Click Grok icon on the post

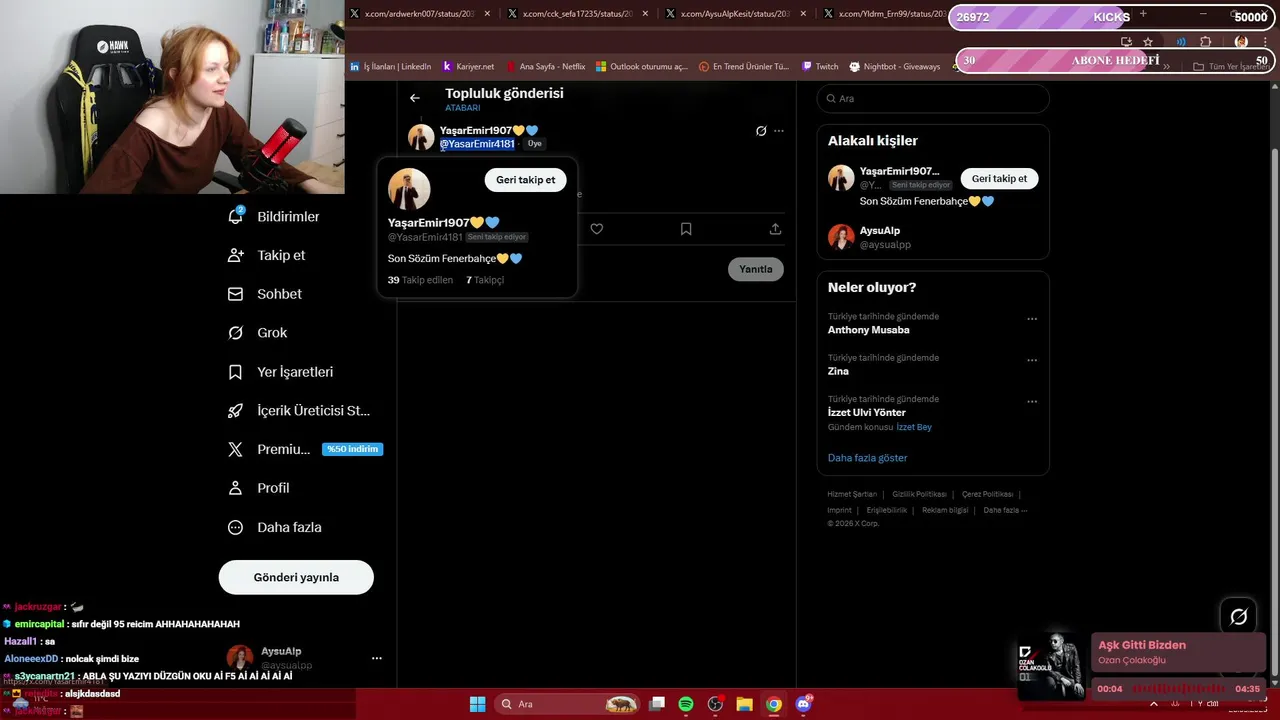tap(761, 131)
